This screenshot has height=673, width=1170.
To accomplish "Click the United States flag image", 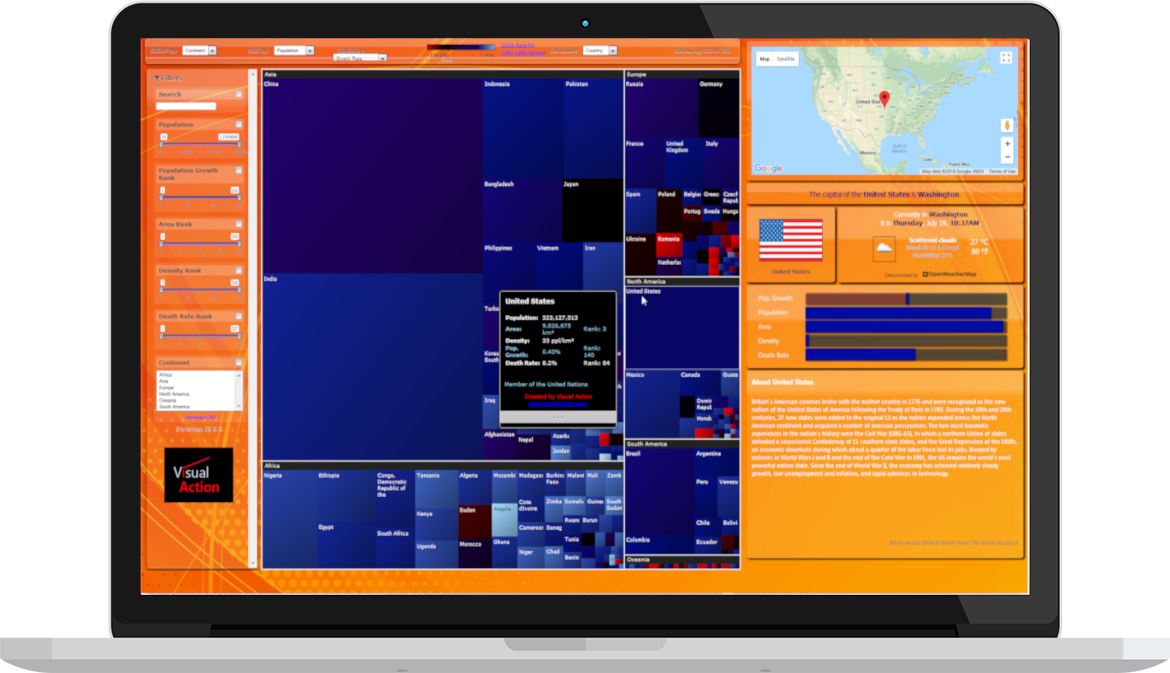I will point(790,240).
